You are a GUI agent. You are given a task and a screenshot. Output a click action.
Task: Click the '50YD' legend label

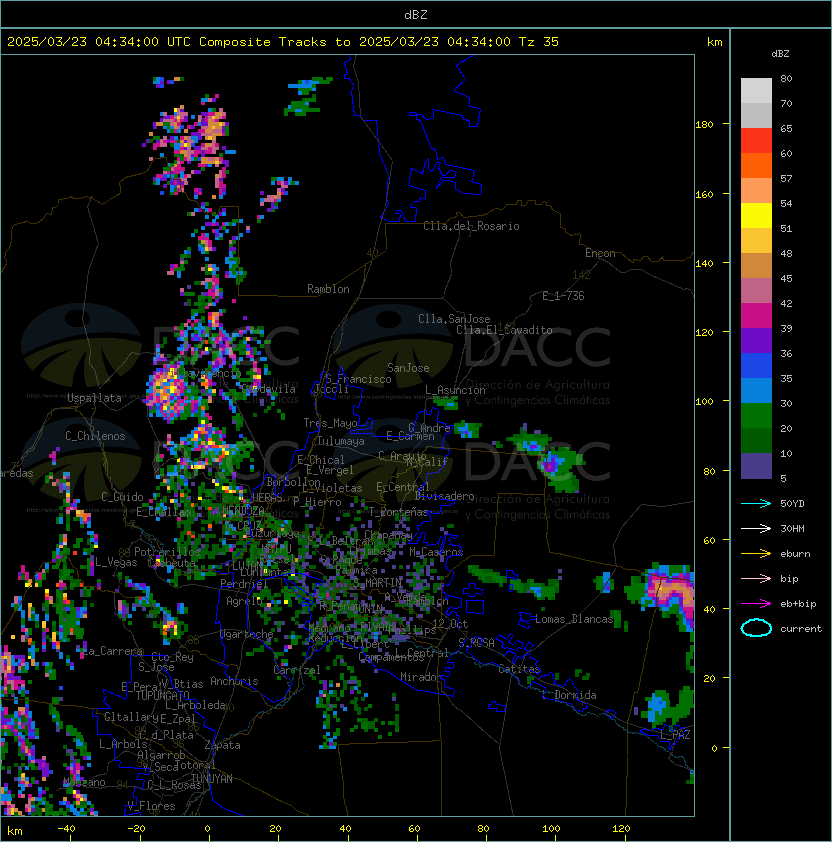click(x=792, y=504)
